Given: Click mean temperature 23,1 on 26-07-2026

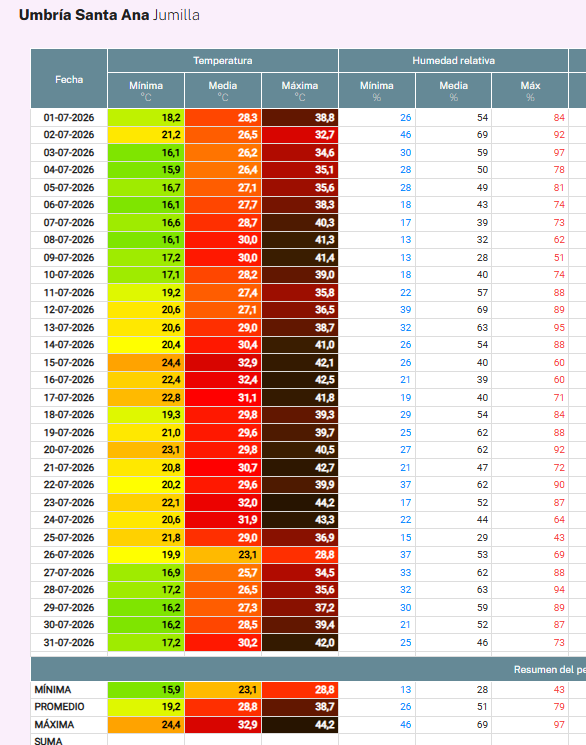Looking at the screenshot, I should click(x=223, y=555).
